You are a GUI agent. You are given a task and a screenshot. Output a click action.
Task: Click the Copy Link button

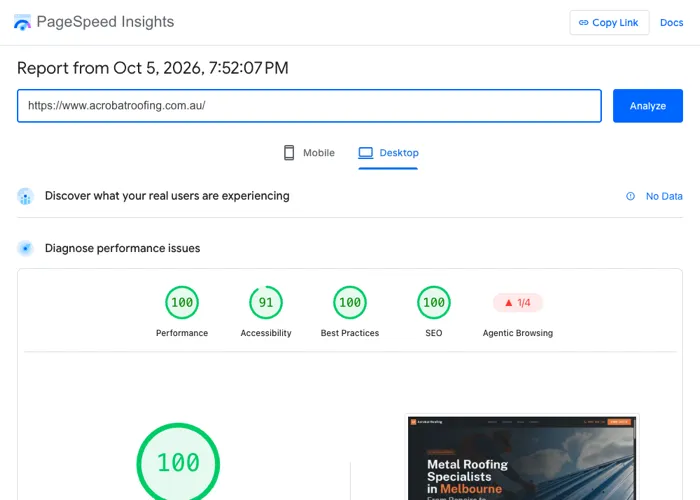click(609, 22)
